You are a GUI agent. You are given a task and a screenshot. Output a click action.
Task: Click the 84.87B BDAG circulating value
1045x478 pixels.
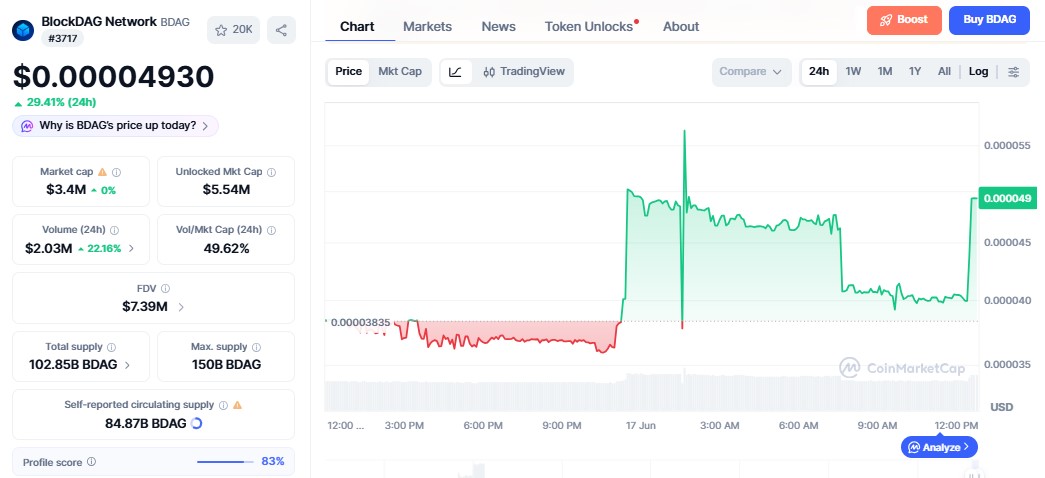point(145,423)
